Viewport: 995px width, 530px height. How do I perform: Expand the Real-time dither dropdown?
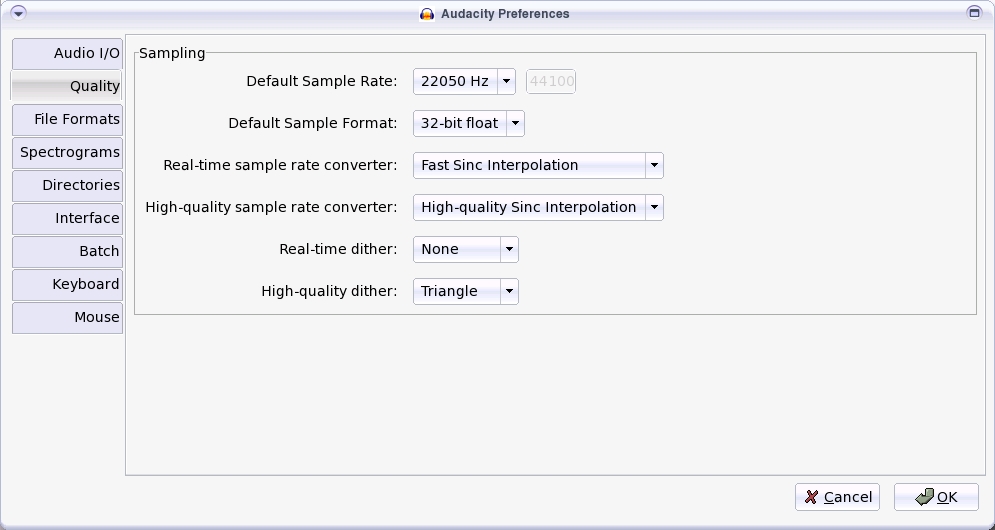point(509,250)
